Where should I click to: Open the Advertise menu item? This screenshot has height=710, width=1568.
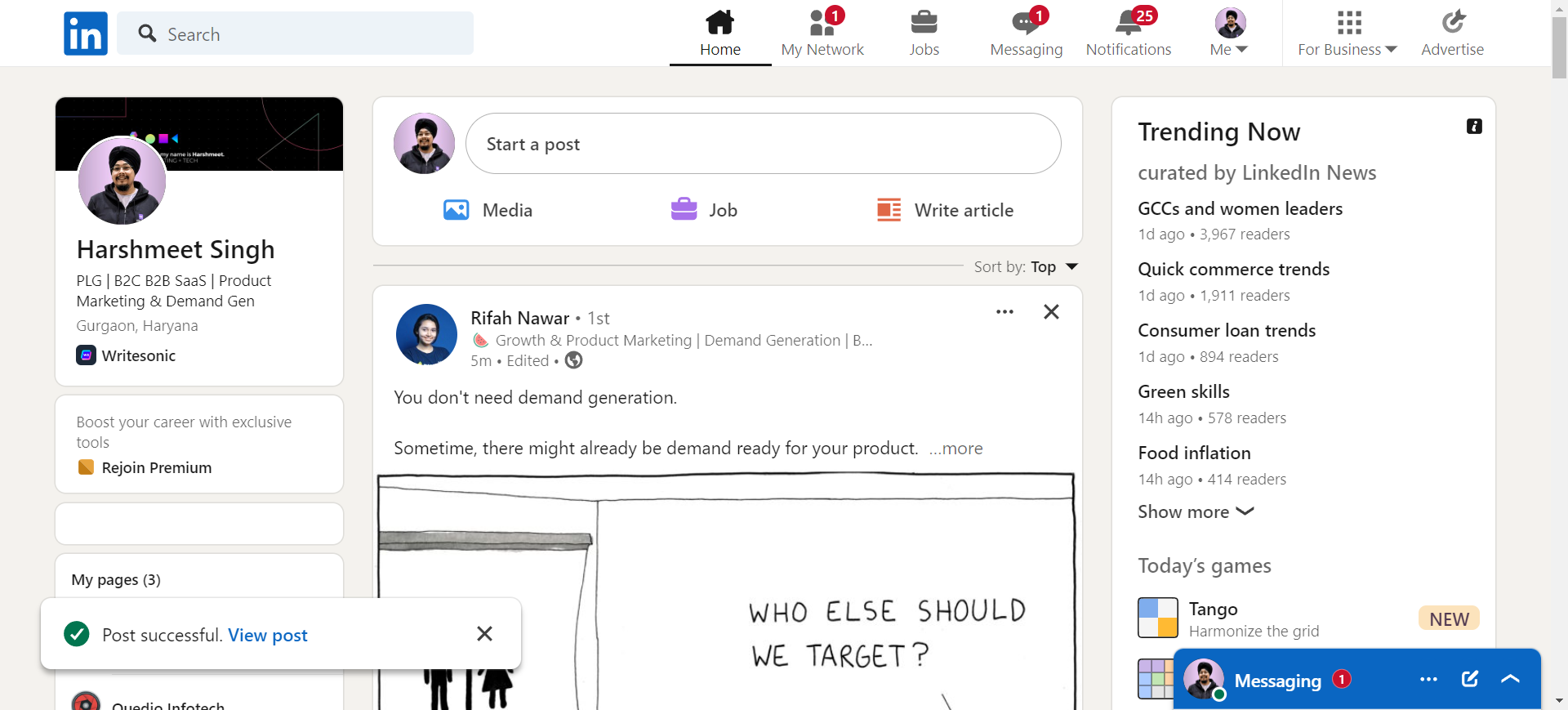coord(1452,33)
